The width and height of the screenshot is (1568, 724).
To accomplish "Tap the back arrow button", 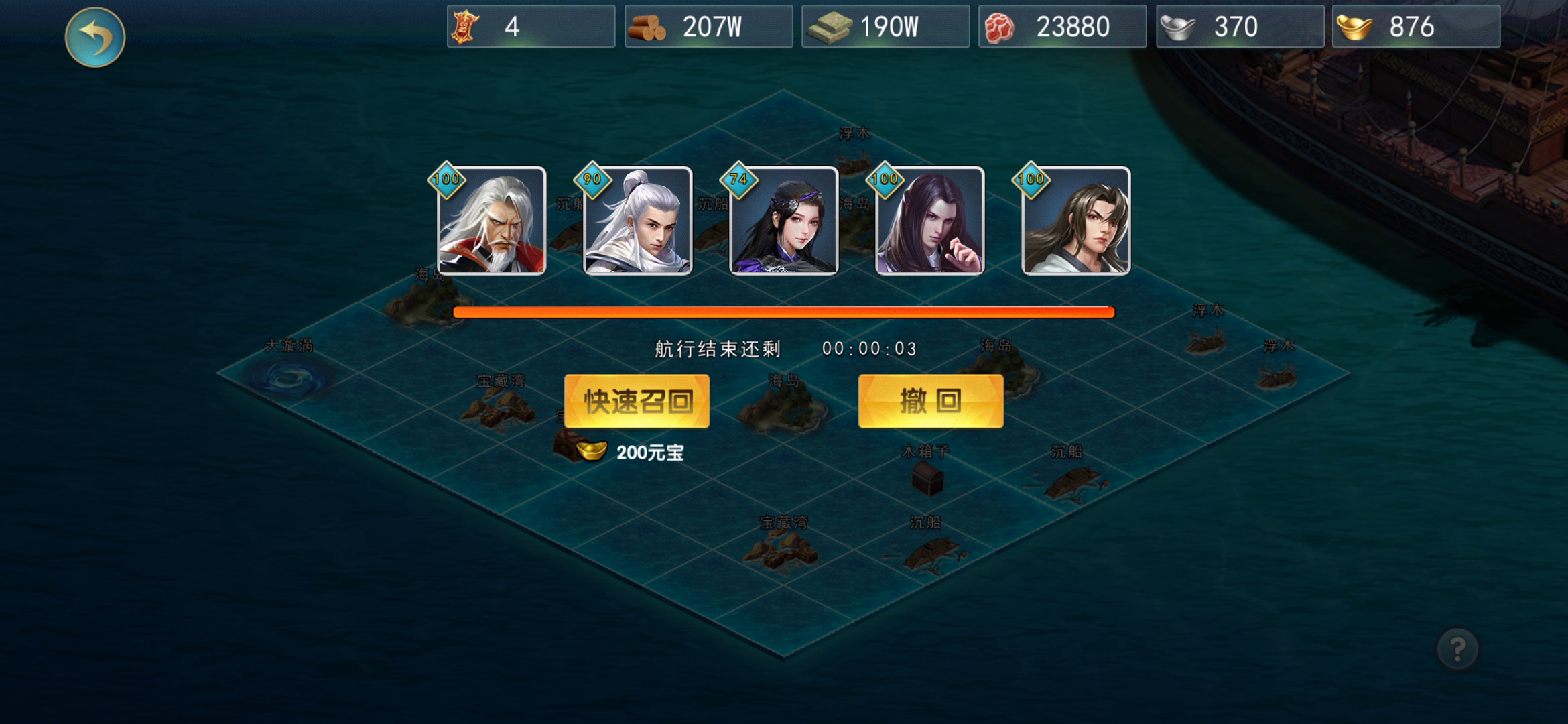I will point(95,38).
